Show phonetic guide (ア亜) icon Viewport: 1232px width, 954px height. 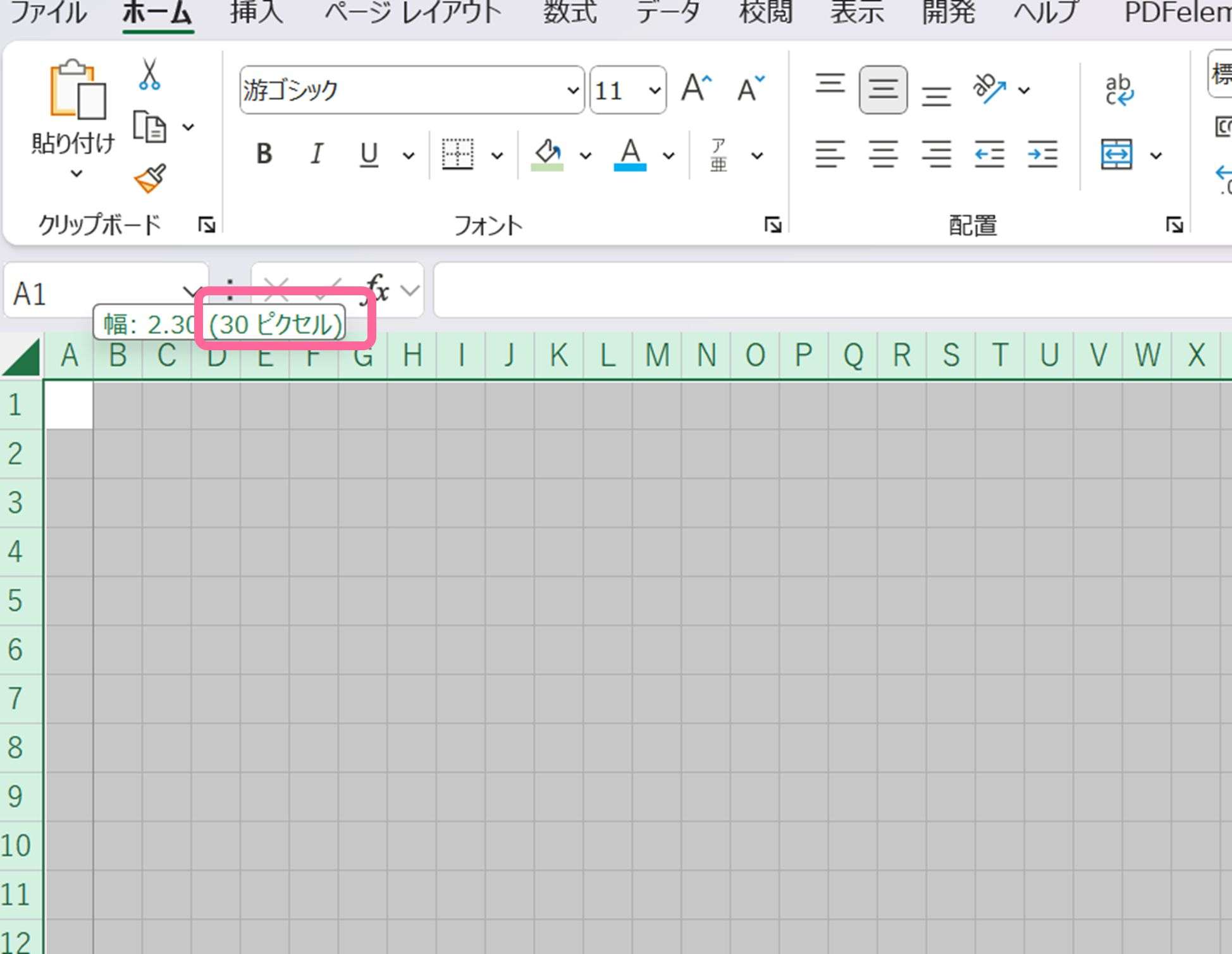point(718,155)
